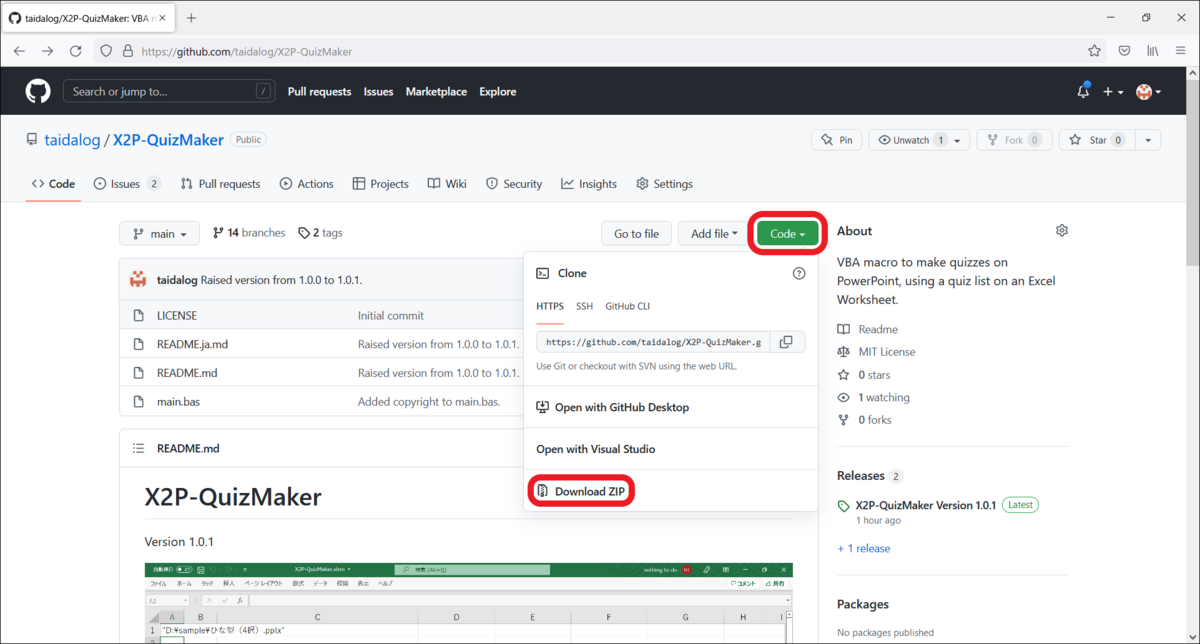Open Firefox library icon
Screen dimensions: 1200x644
(x=1153, y=51)
